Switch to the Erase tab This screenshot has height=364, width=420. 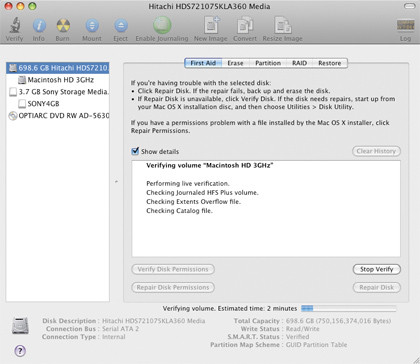pyautogui.click(x=235, y=63)
